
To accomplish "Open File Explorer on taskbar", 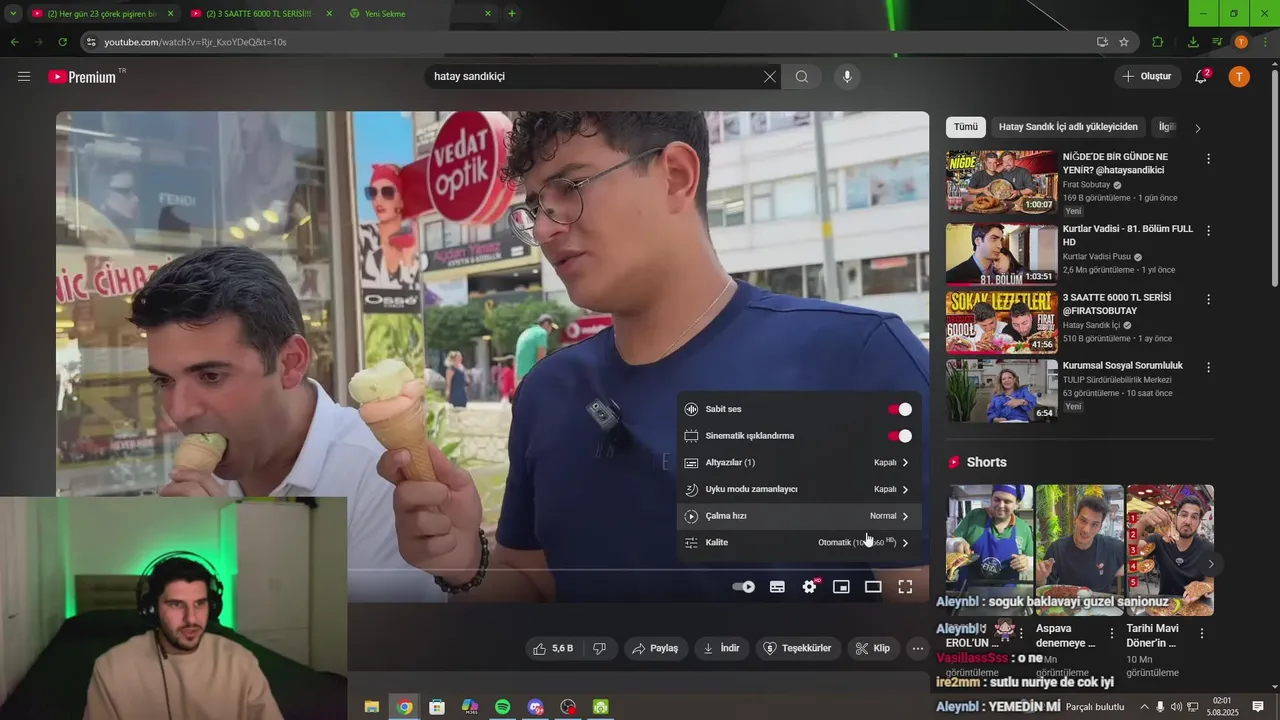I will click(371, 707).
